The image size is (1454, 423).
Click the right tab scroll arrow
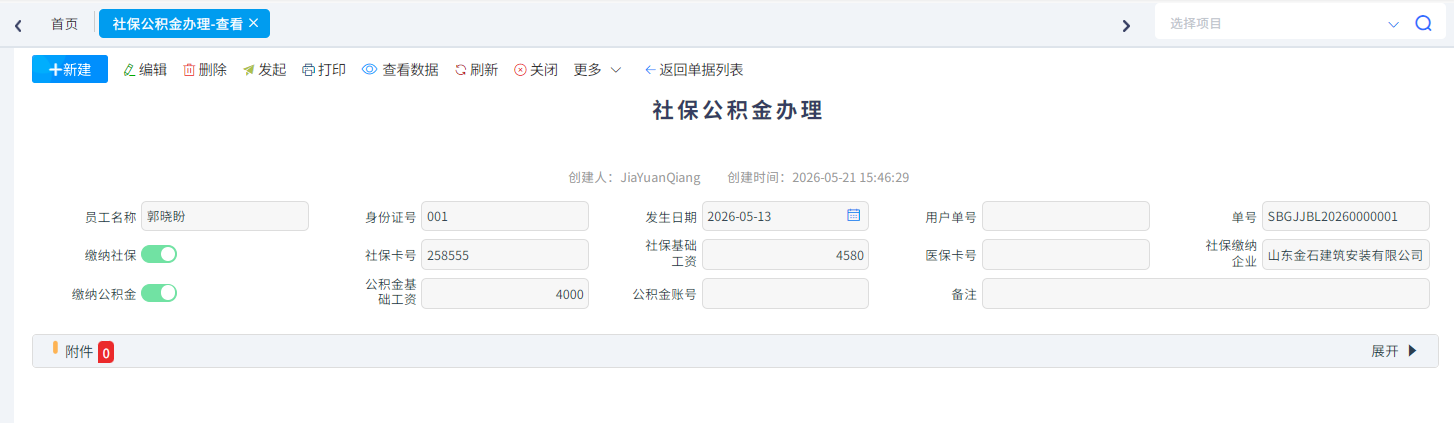1126,25
